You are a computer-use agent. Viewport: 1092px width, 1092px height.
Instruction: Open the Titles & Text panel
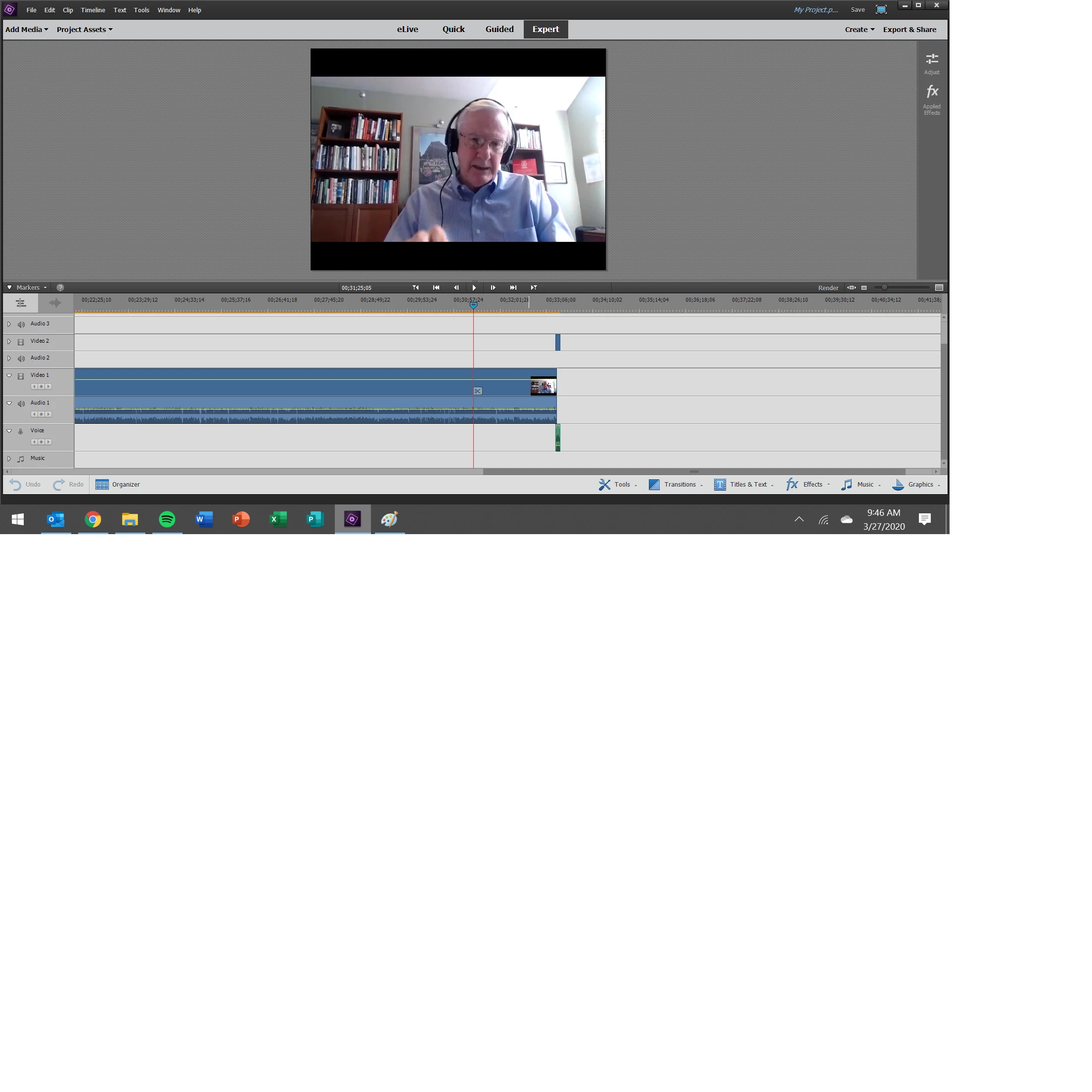click(x=743, y=484)
